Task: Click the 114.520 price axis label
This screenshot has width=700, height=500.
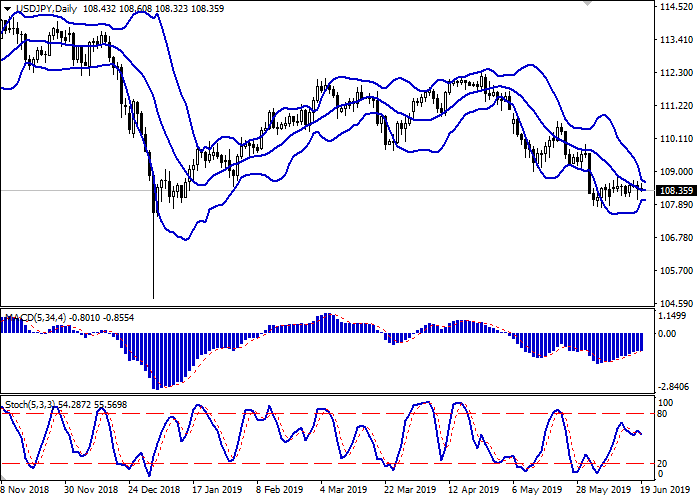Action: pos(675,7)
